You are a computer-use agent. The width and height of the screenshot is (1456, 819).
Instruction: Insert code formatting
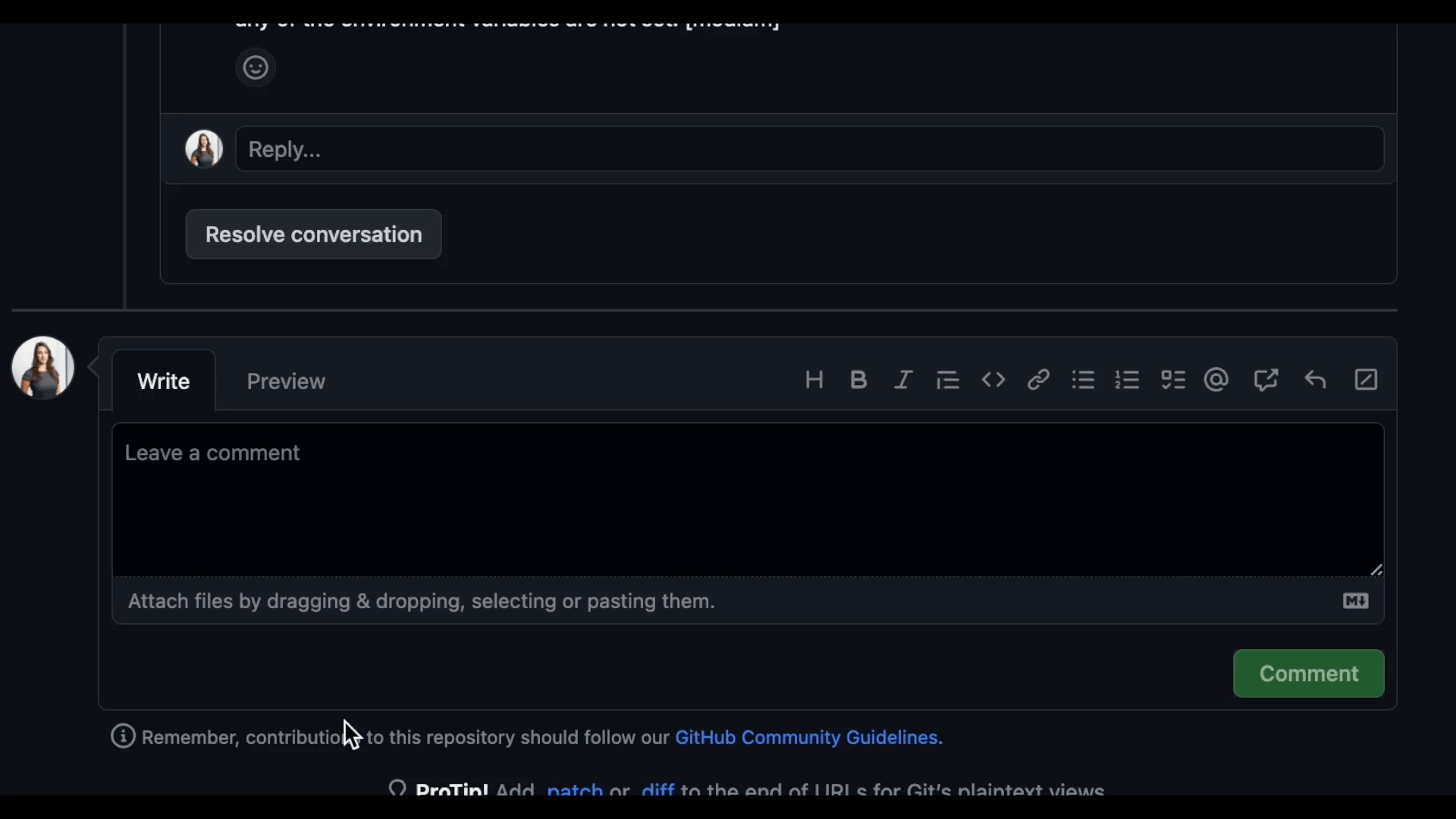click(993, 380)
